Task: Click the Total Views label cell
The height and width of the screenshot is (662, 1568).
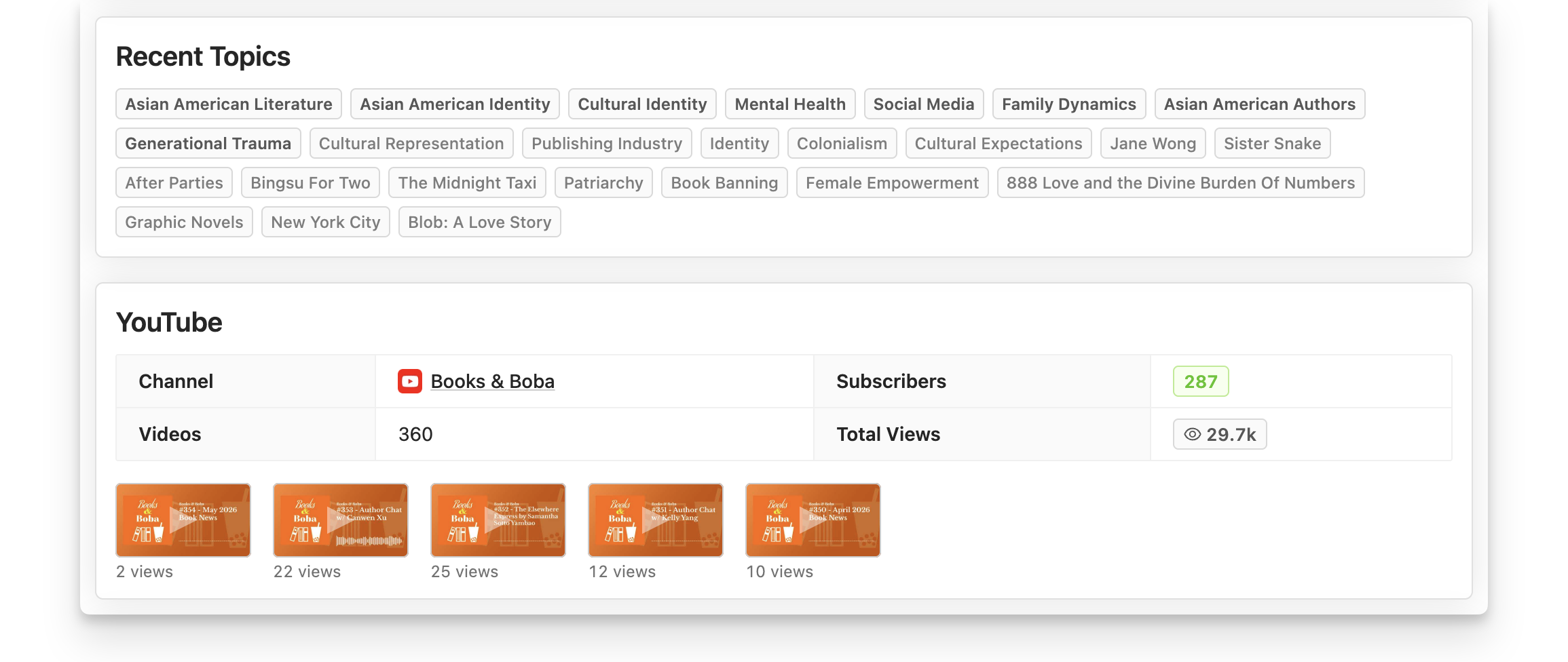Action: (982, 434)
